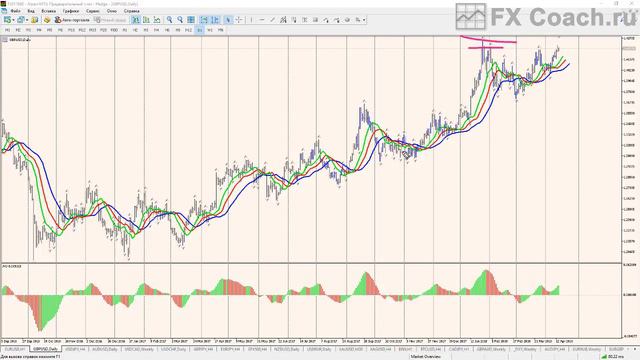The height and width of the screenshot is (360, 640).
Task: Click the greyed New order button
Action: pos(110,20)
